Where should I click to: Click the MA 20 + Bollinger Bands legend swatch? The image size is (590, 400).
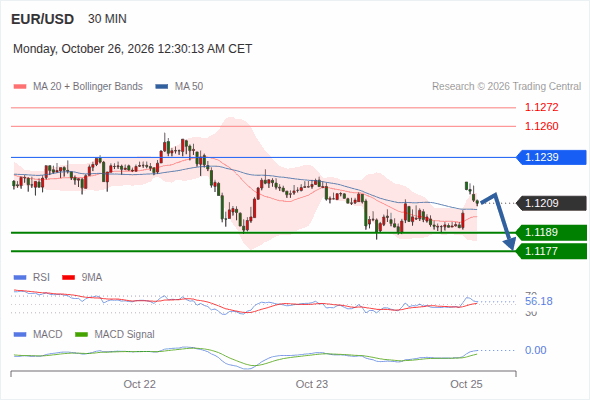pyautogui.click(x=20, y=87)
